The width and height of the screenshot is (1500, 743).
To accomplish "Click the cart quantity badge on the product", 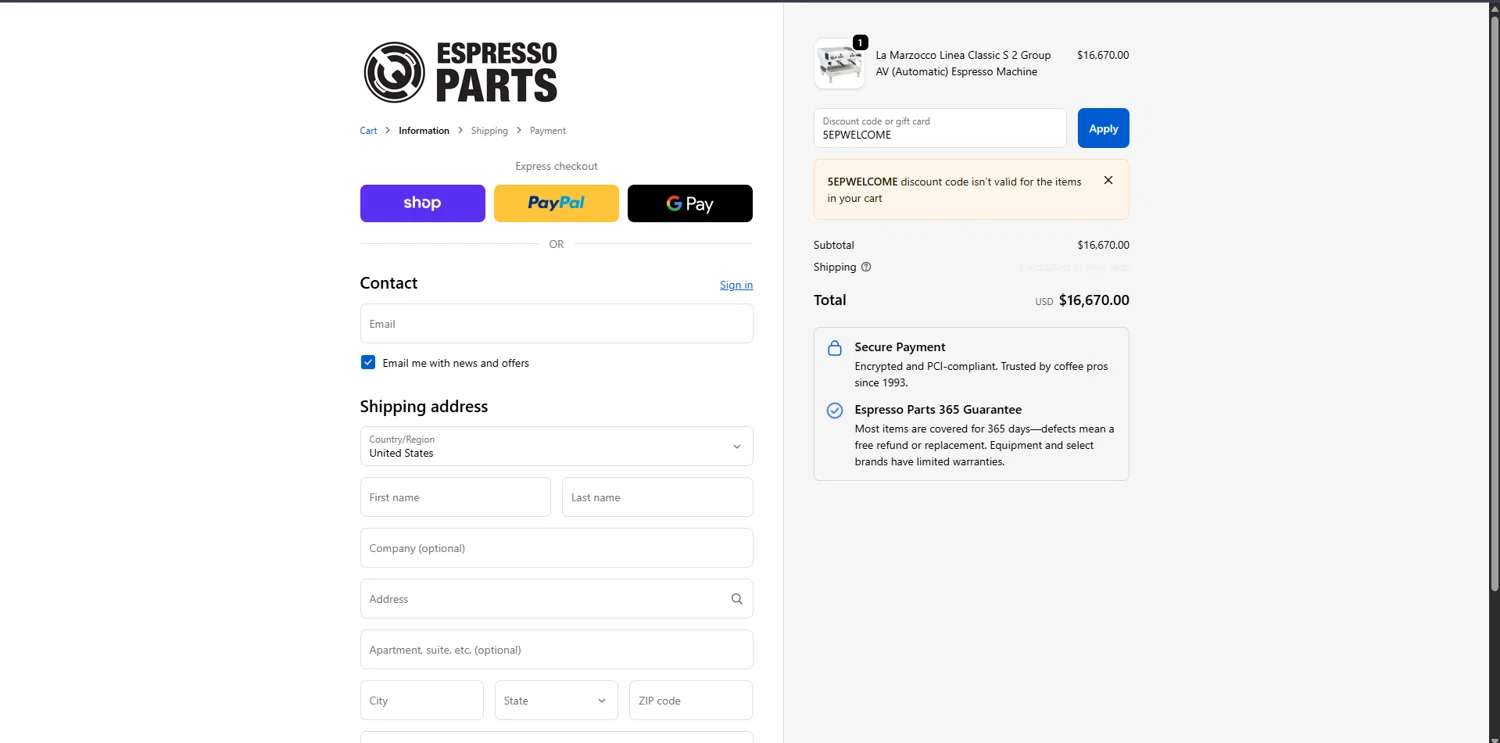I will pos(860,42).
